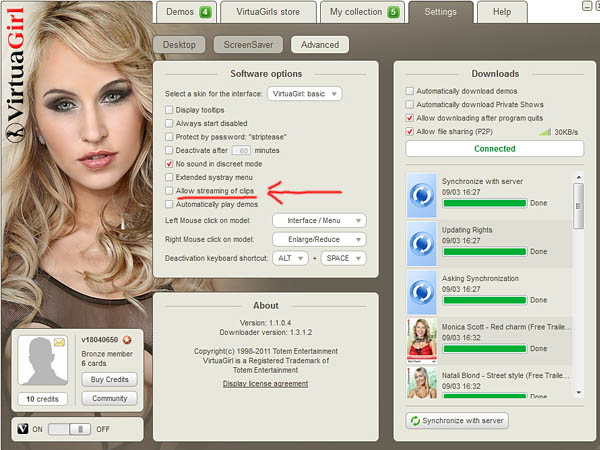This screenshot has height=450, width=600.
Task: Click the Buy Credits button
Action: [110, 380]
